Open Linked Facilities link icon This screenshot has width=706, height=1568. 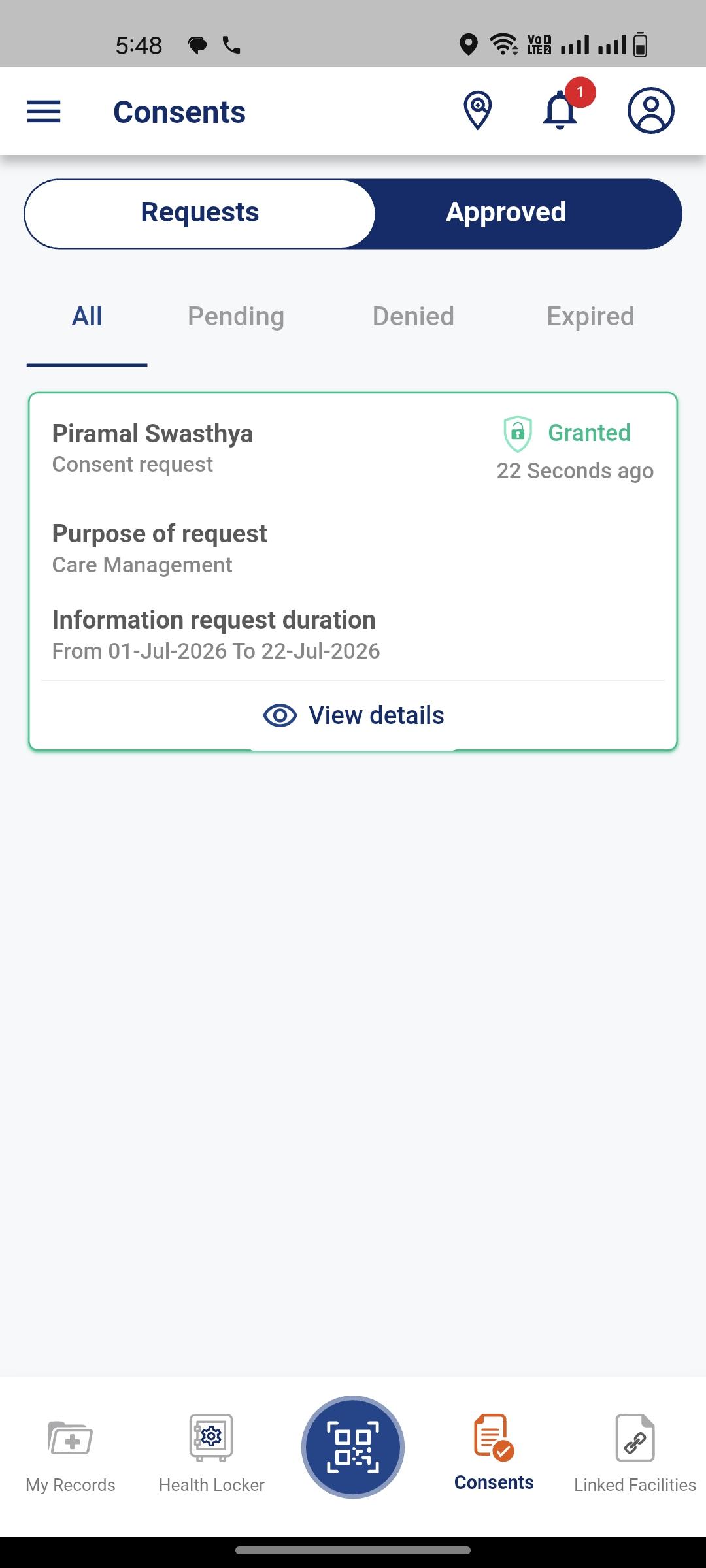(635, 1437)
